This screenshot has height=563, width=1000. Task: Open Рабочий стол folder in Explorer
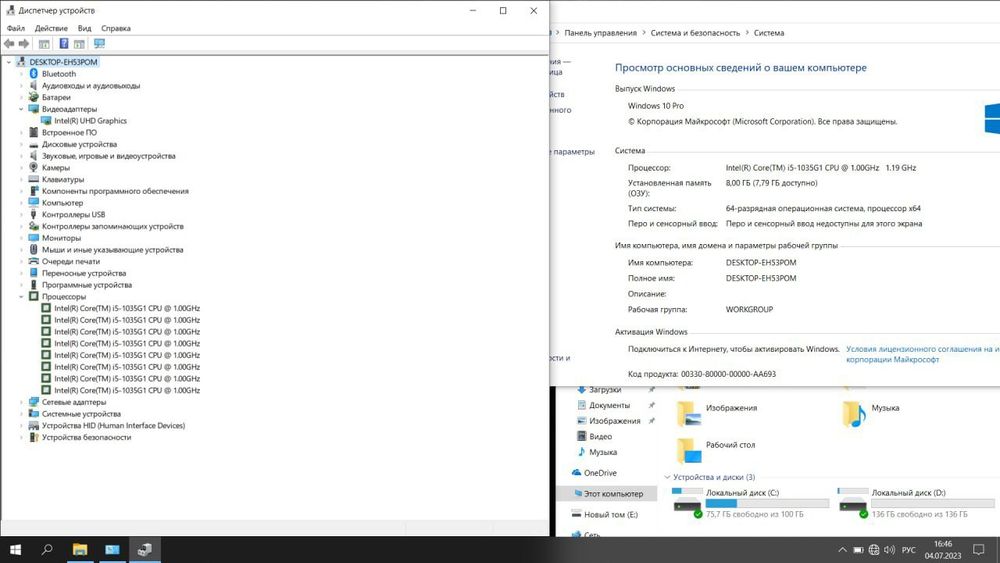(x=716, y=450)
